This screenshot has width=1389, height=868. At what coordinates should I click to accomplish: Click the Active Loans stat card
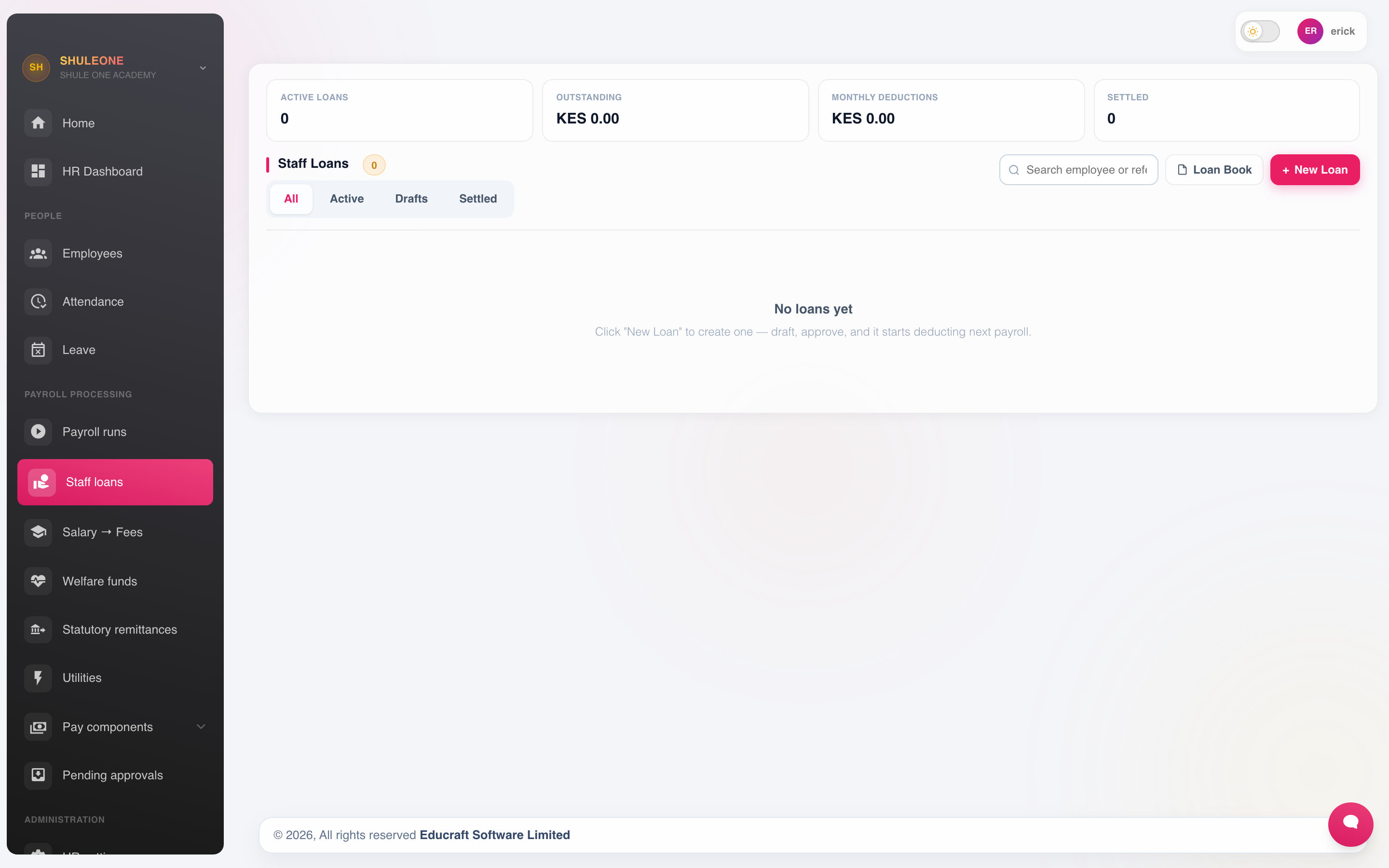(399, 110)
